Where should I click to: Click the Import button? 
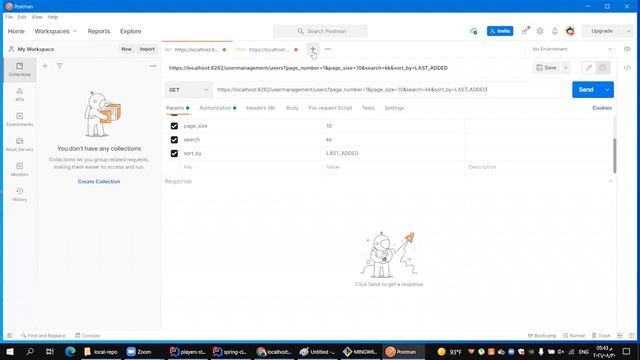pyautogui.click(x=147, y=49)
